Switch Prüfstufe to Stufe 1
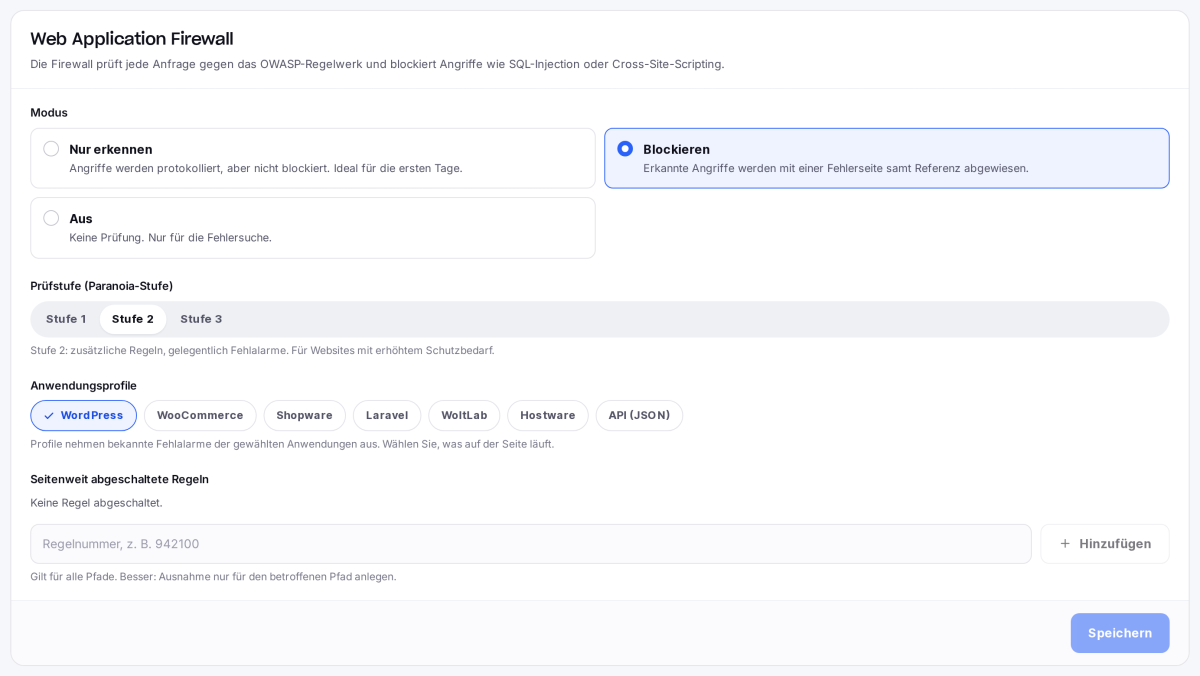The image size is (1200, 676). point(66,319)
